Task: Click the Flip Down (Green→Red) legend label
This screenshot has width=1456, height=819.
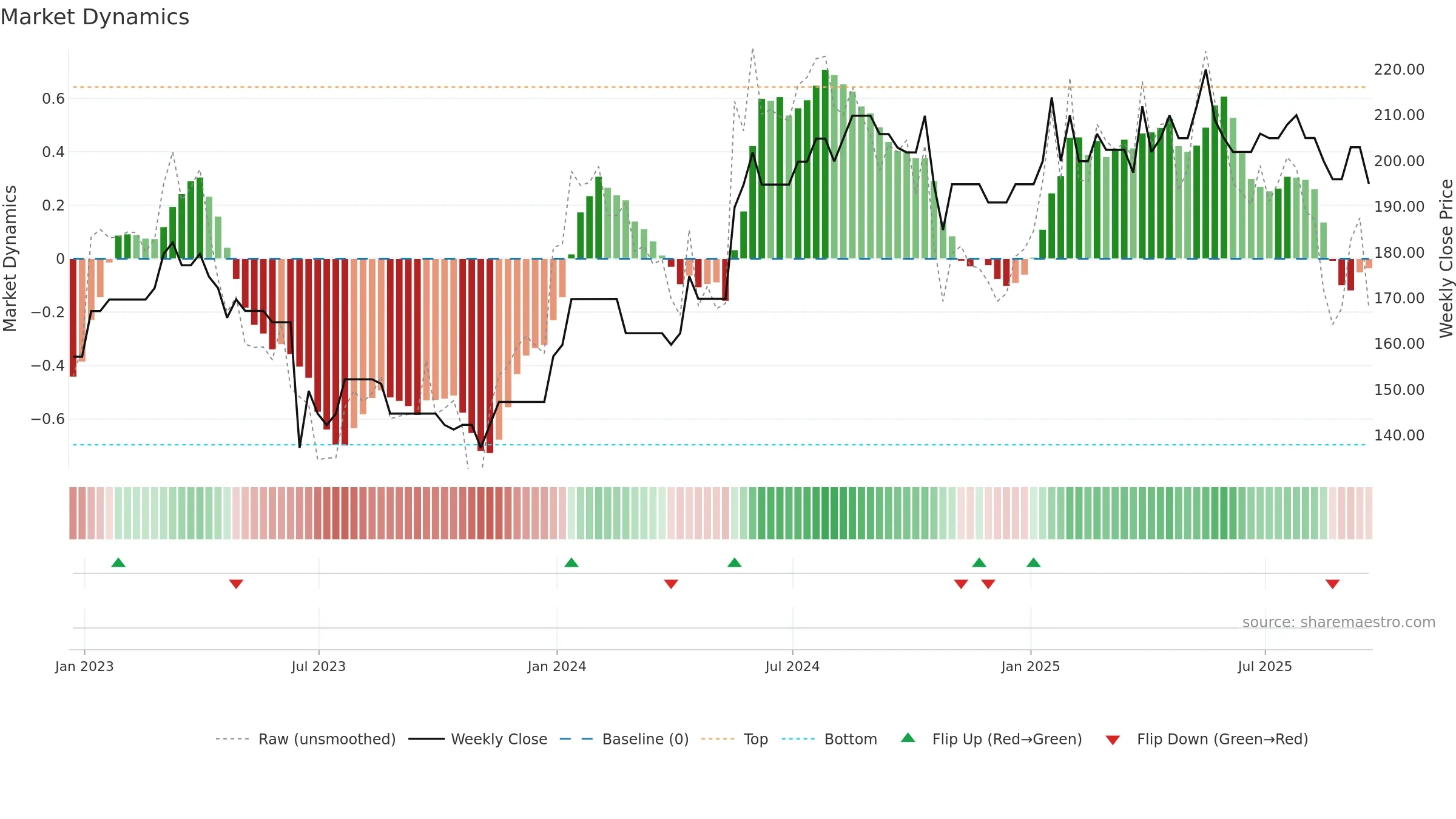Action: click(x=1222, y=739)
